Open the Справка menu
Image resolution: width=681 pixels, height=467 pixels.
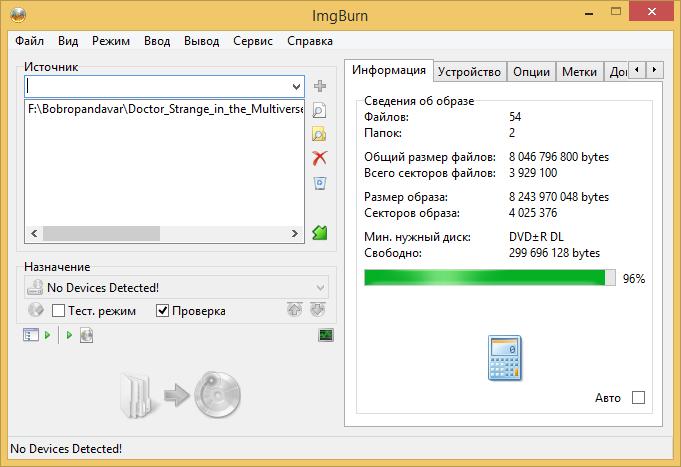coord(310,41)
